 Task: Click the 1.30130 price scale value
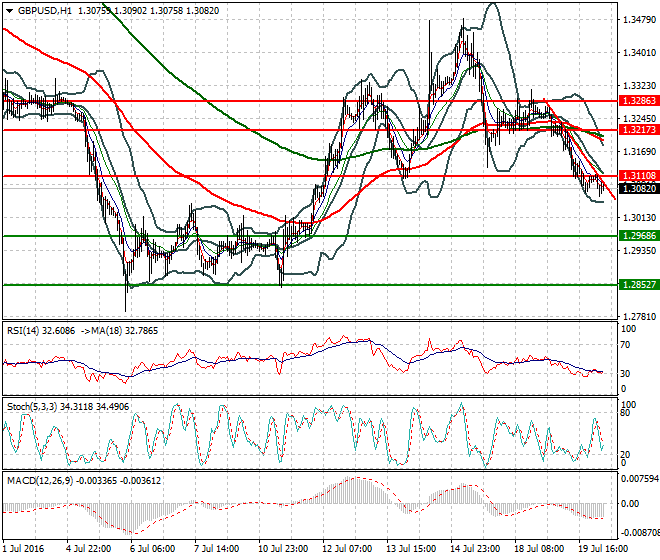click(x=639, y=218)
